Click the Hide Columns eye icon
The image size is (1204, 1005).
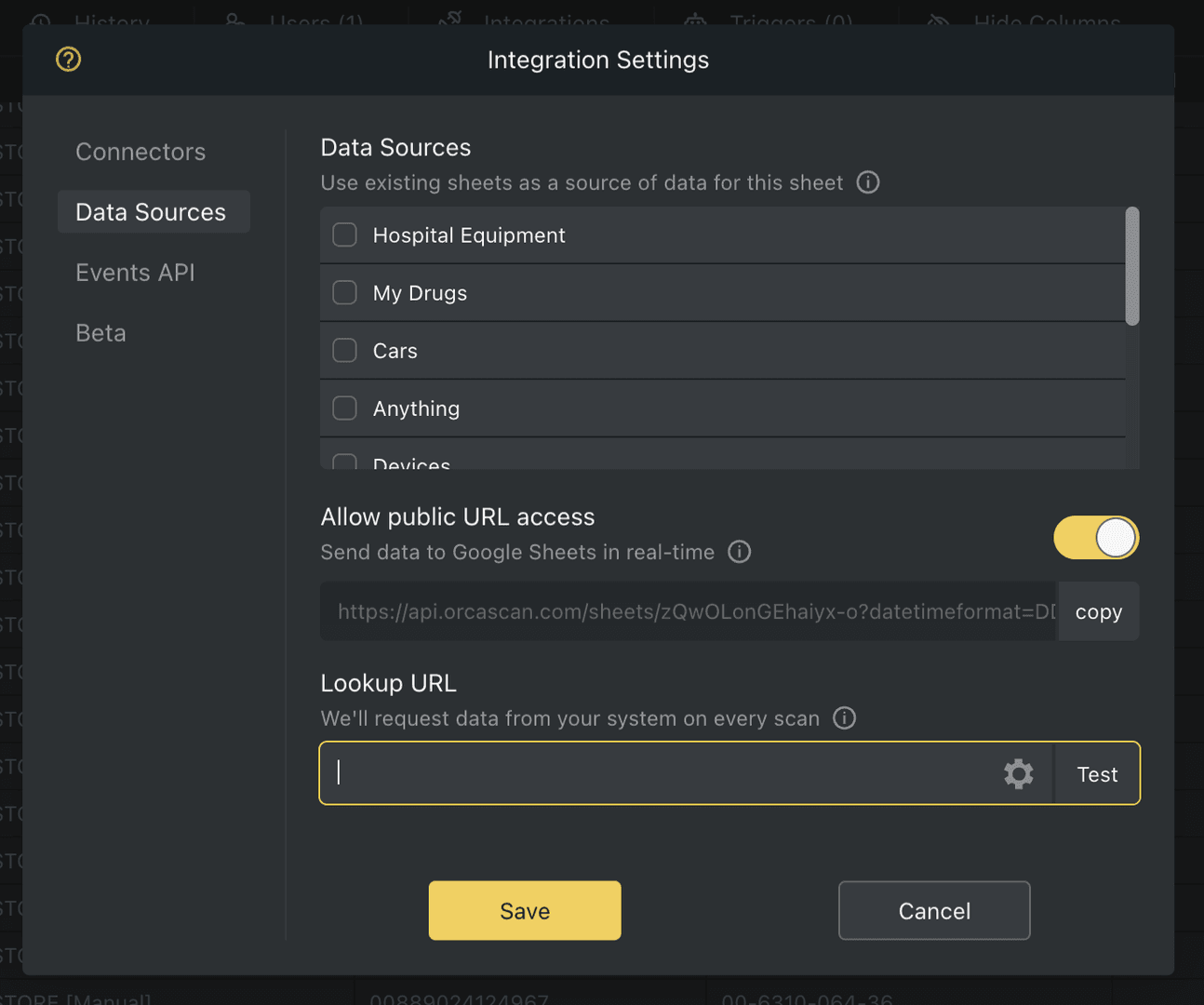937,19
